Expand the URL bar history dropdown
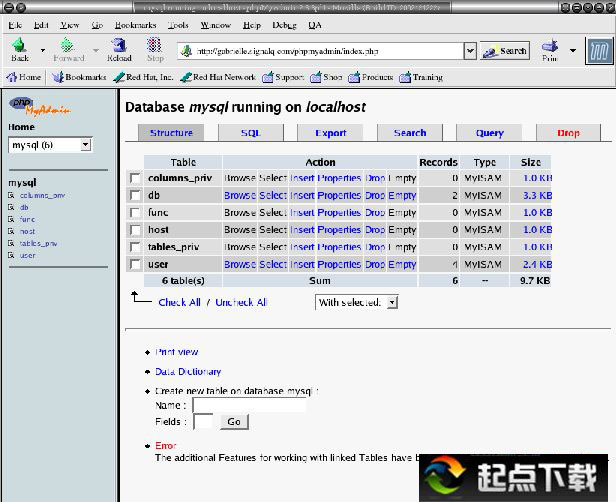The height and width of the screenshot is (502, 616). pos(470,51)
